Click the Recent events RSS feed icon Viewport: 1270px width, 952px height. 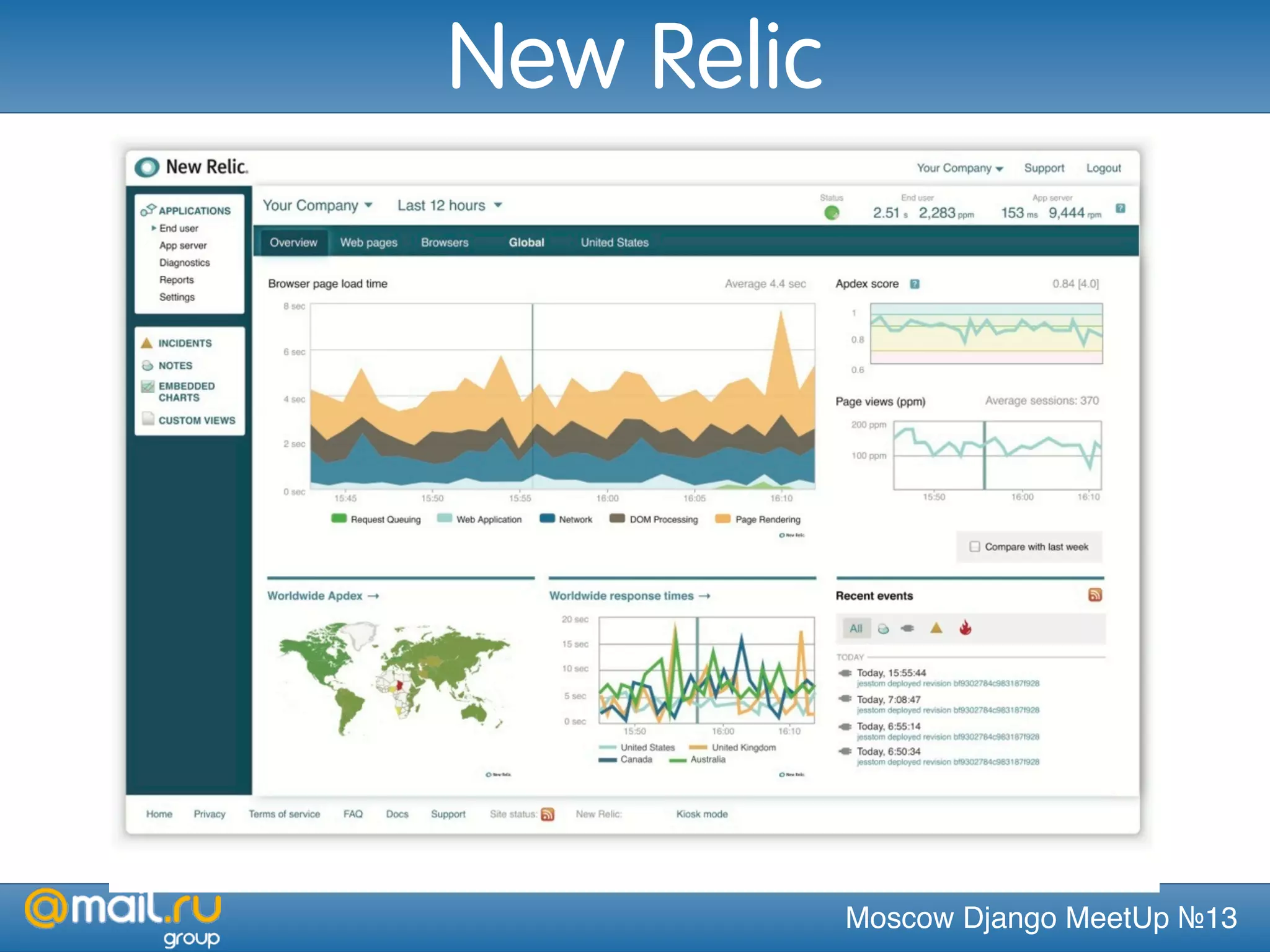(x=1095, y=595)
